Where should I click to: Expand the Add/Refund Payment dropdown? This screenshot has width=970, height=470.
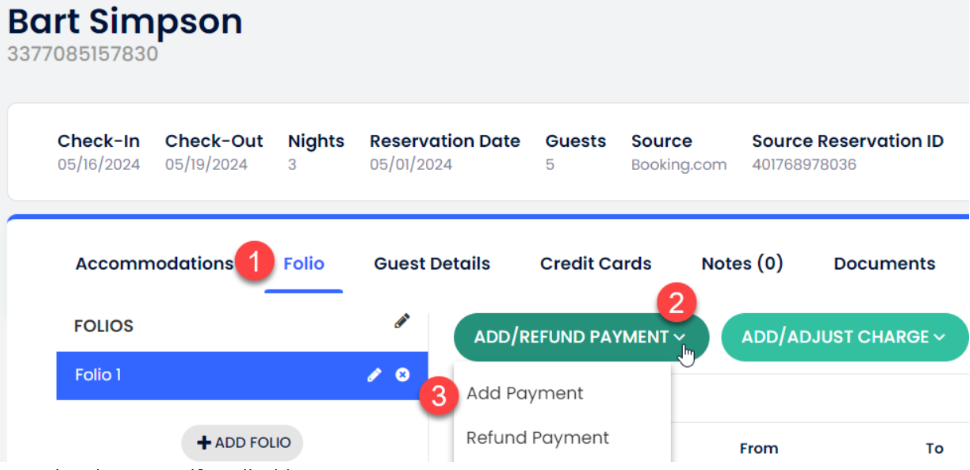pos(581,337)
